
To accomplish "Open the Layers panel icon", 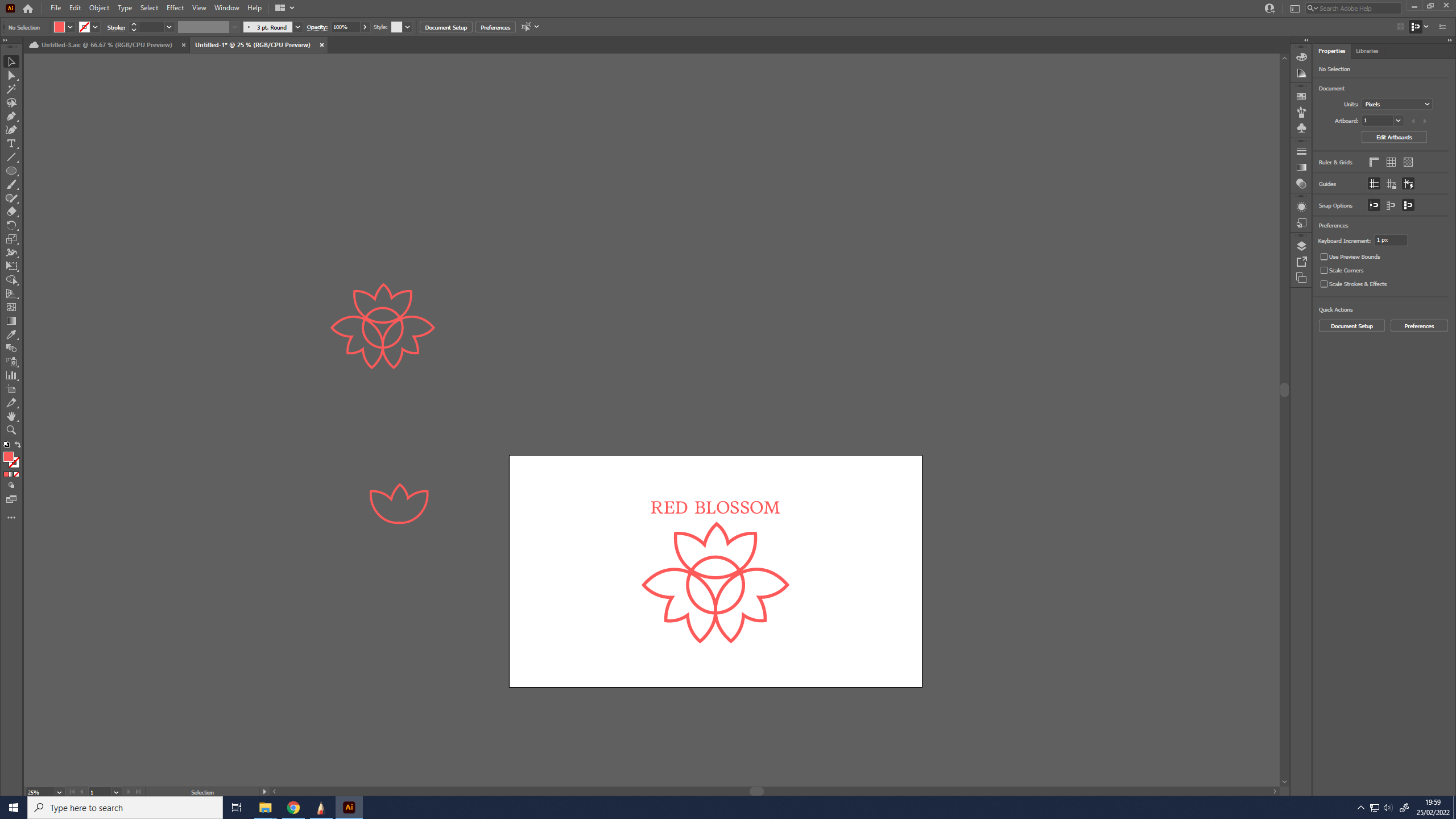I will [1301, 246].
